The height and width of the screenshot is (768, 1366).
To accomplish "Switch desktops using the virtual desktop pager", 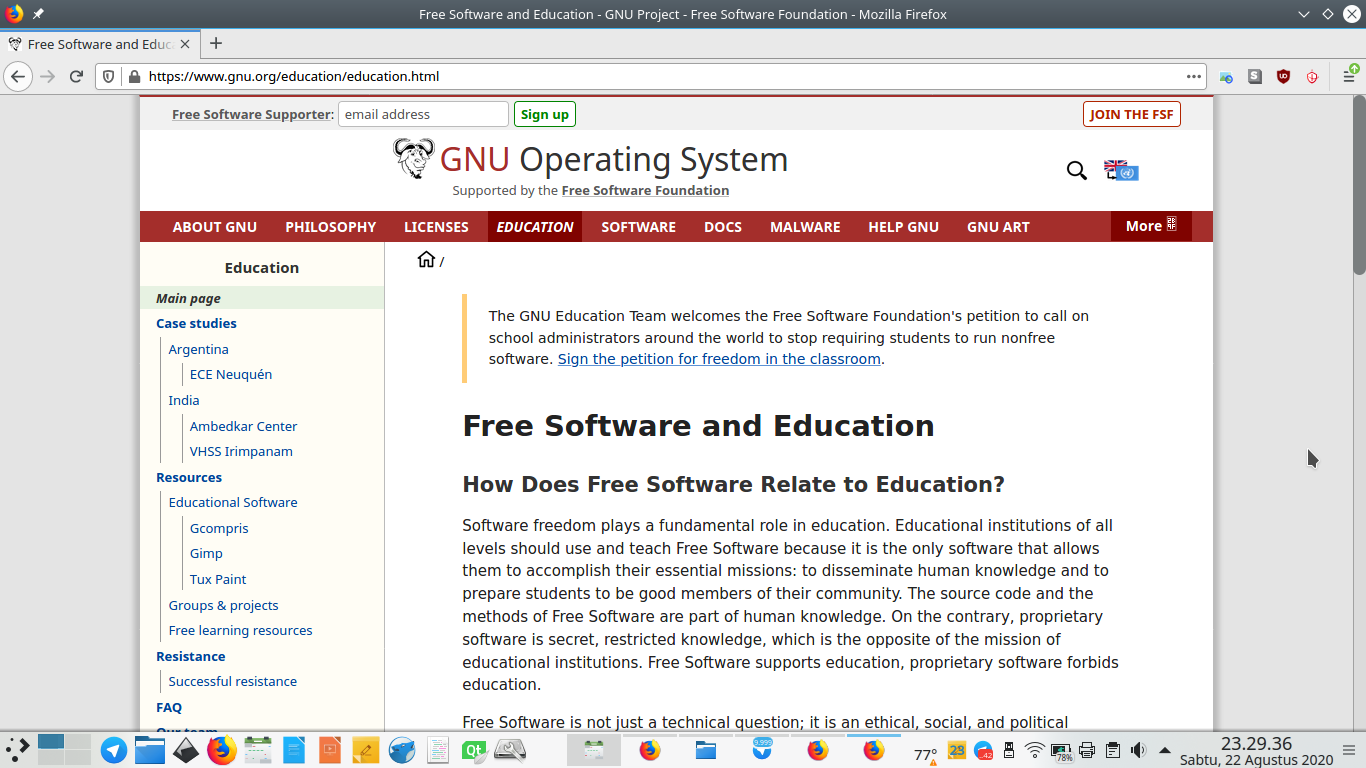I will click(x=64, y=749).
